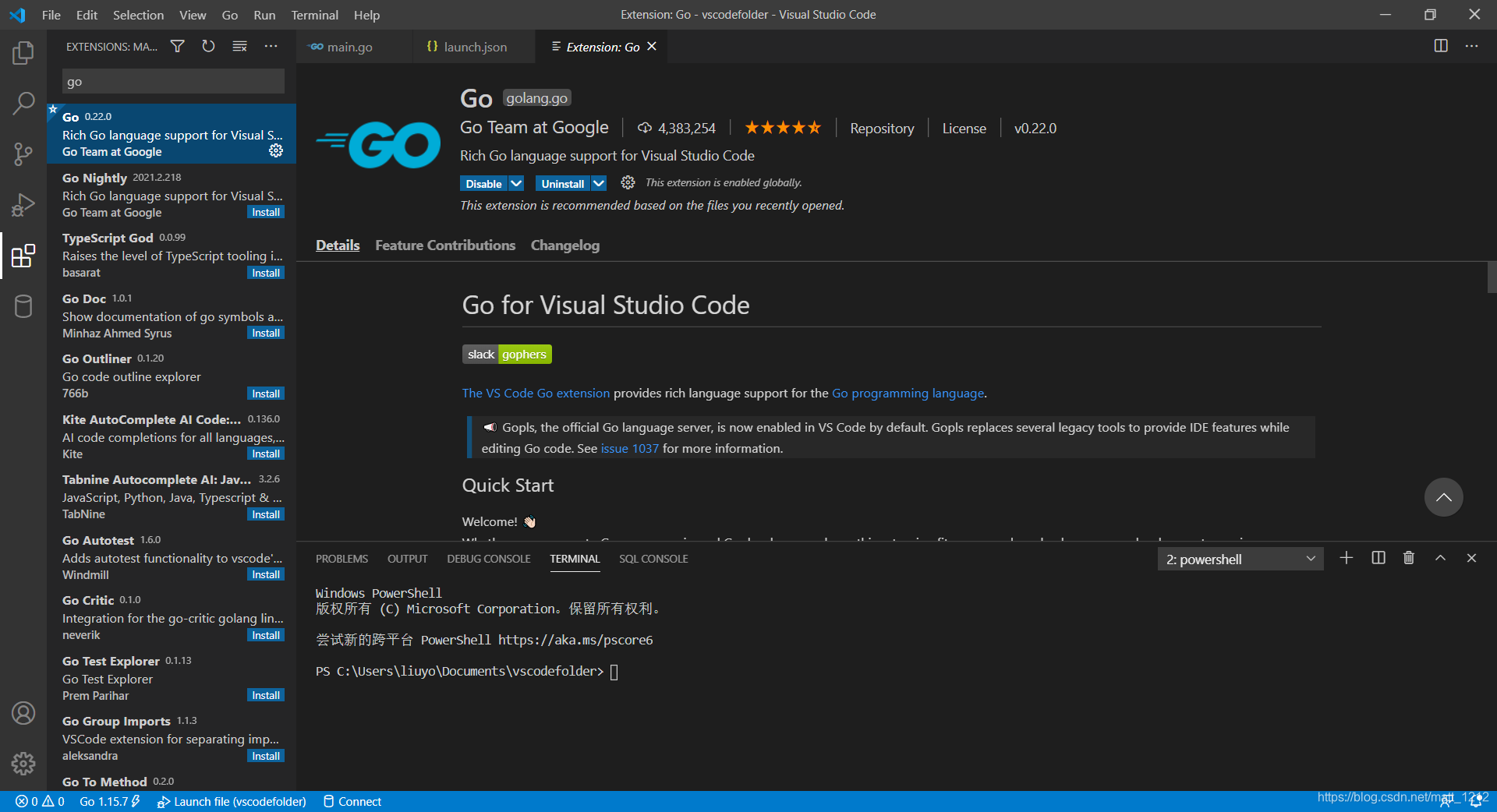Clear extensions search results
The image size is (1497, 812).
[x=239, y=47]
